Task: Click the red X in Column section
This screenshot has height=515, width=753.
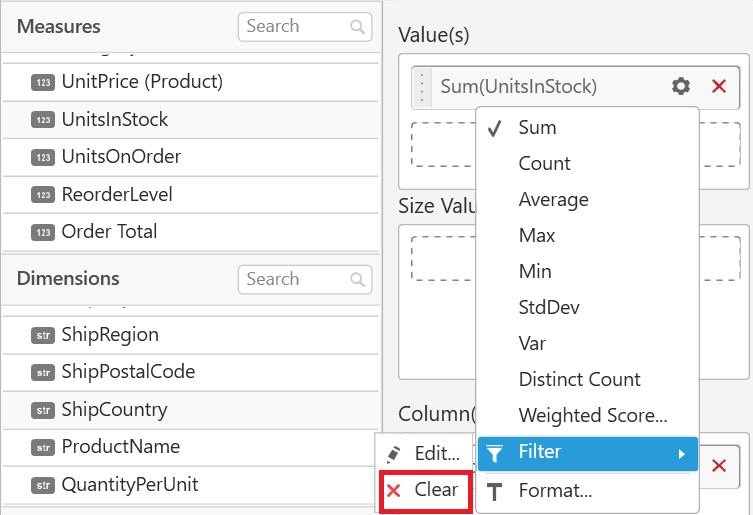Action: (718, 465)
